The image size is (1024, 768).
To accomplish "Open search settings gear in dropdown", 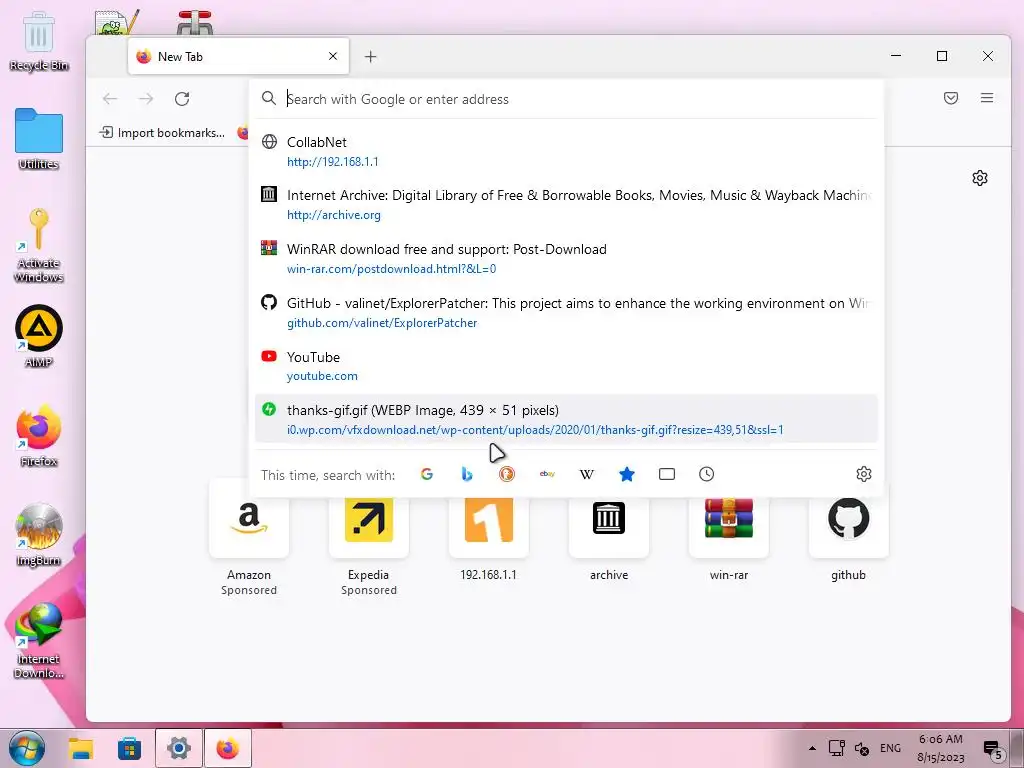I will [864, 474].
